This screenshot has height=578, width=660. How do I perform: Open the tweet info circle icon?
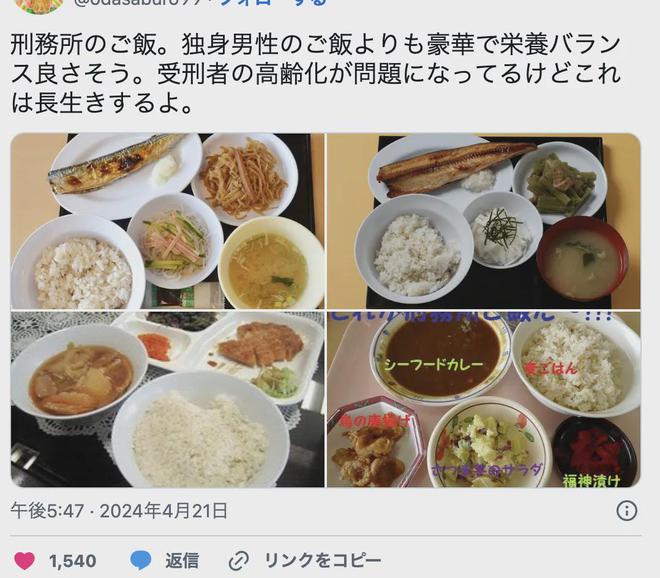626,511
